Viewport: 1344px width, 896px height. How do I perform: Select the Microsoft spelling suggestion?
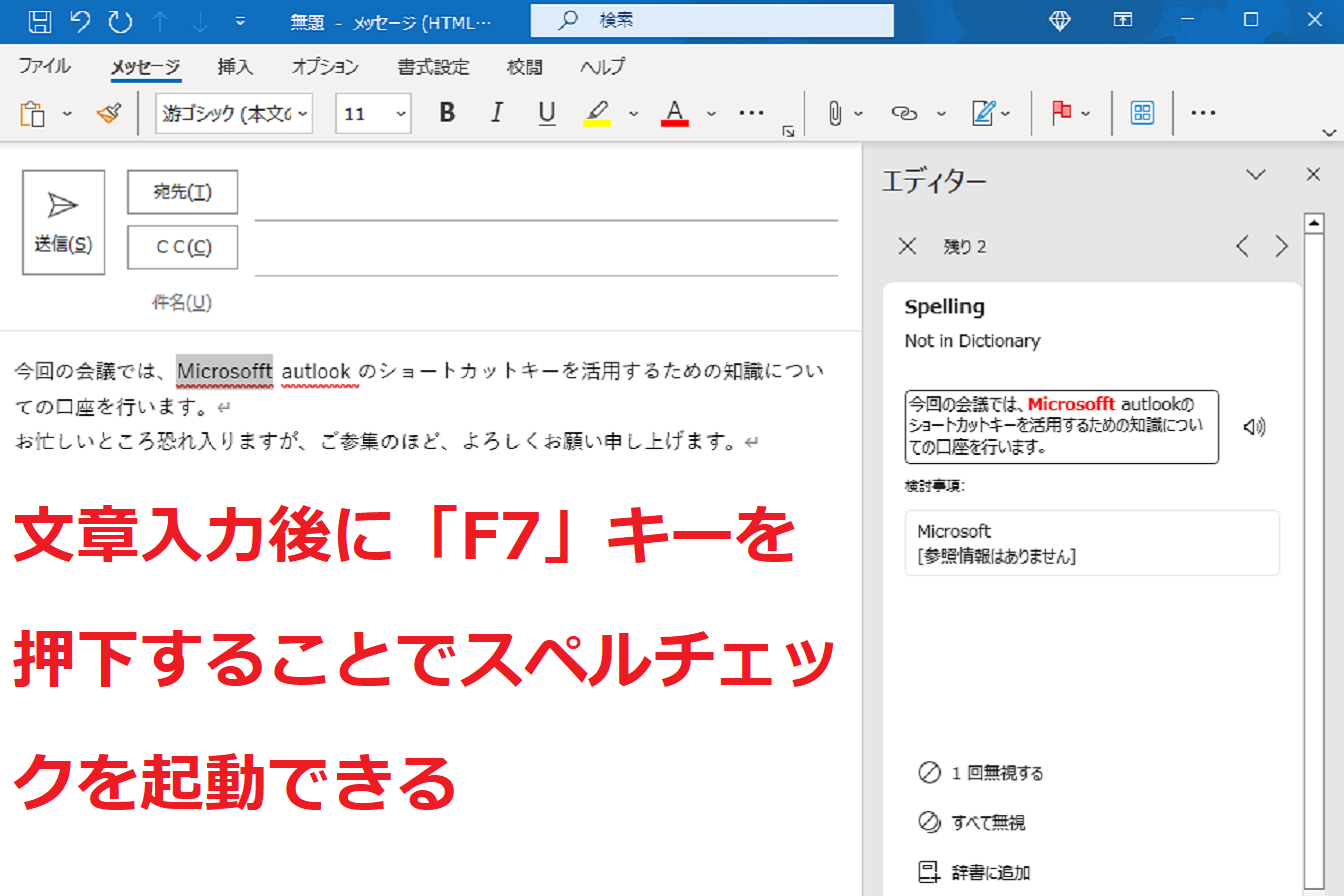pyautogui.click(x=1078, y=543)
